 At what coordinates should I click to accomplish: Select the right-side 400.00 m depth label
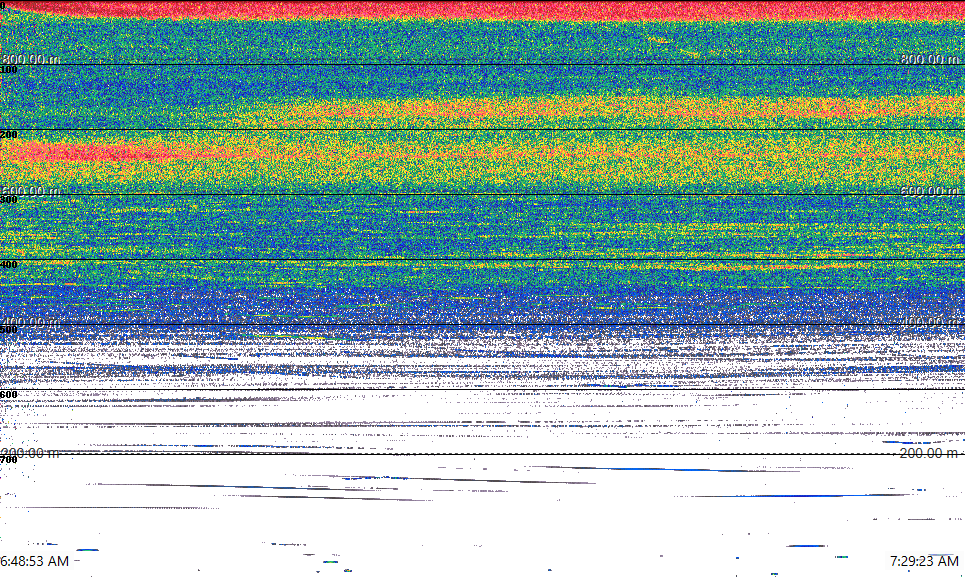(x=929, y=322)
